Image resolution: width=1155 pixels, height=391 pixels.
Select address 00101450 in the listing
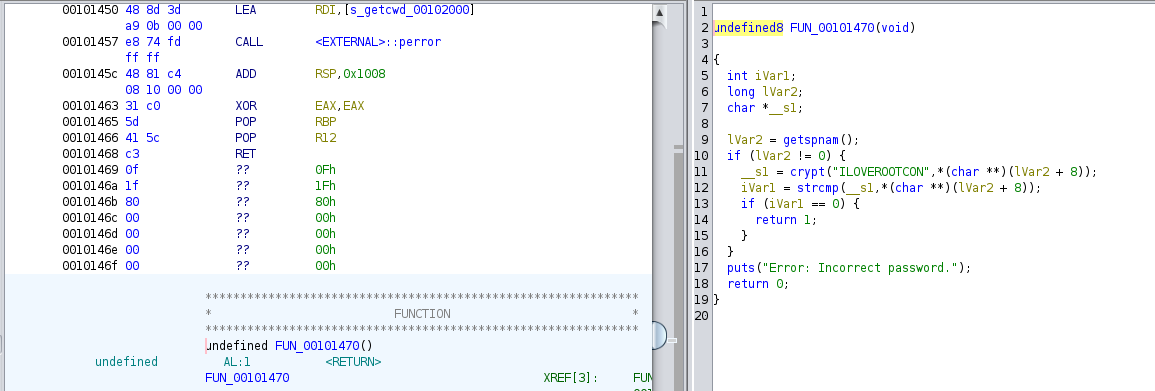pos(90,10)
